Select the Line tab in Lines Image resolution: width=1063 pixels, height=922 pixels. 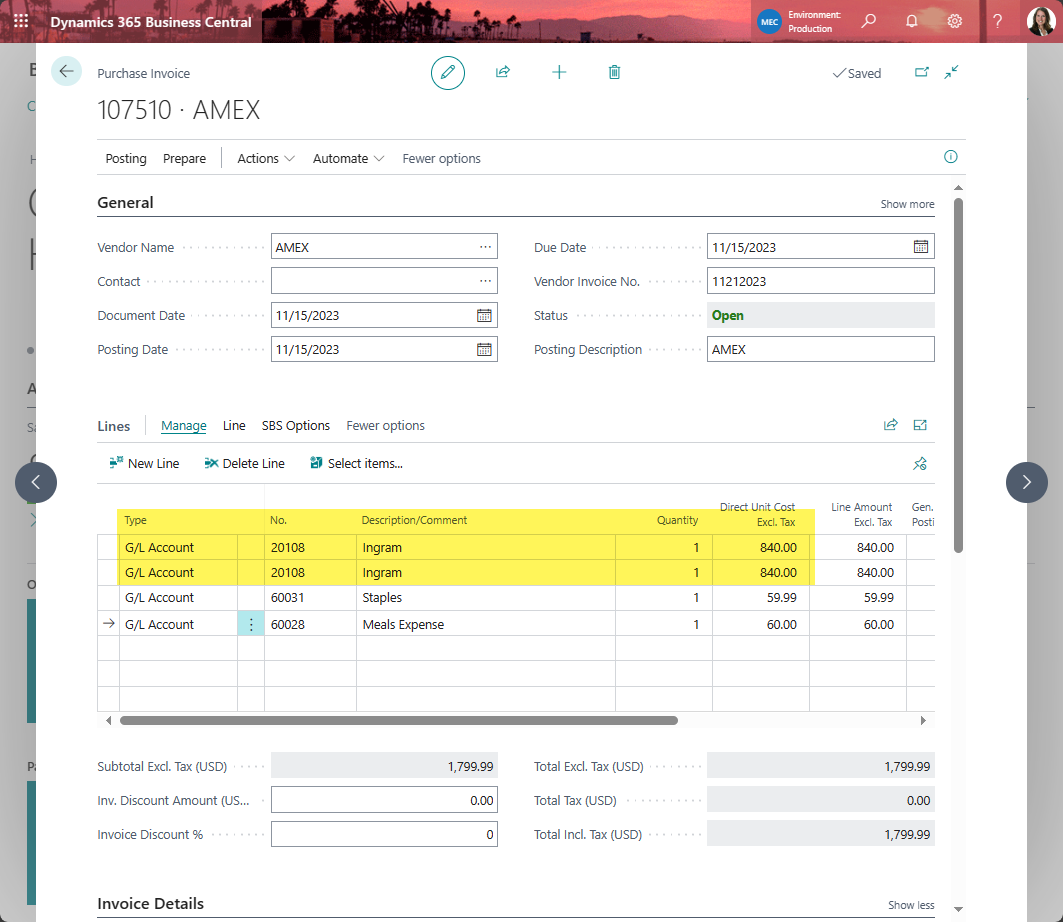[234, 426]
